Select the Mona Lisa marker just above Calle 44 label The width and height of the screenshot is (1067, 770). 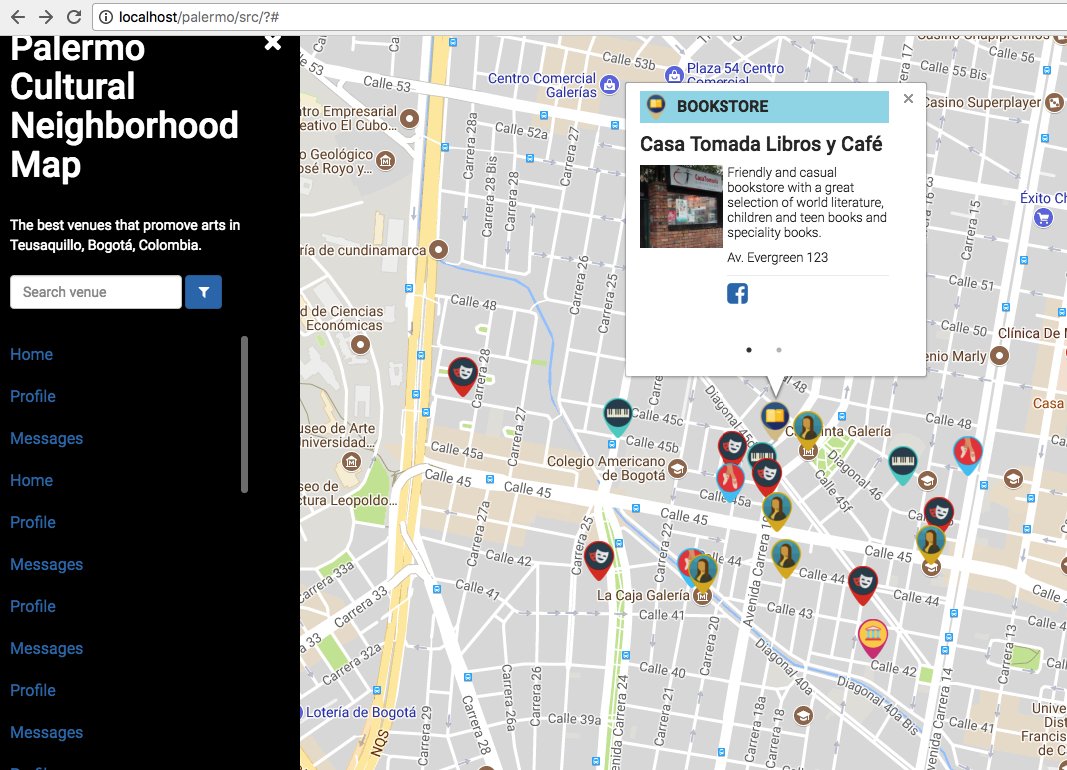pyautogui.click(x=785, y=558)
